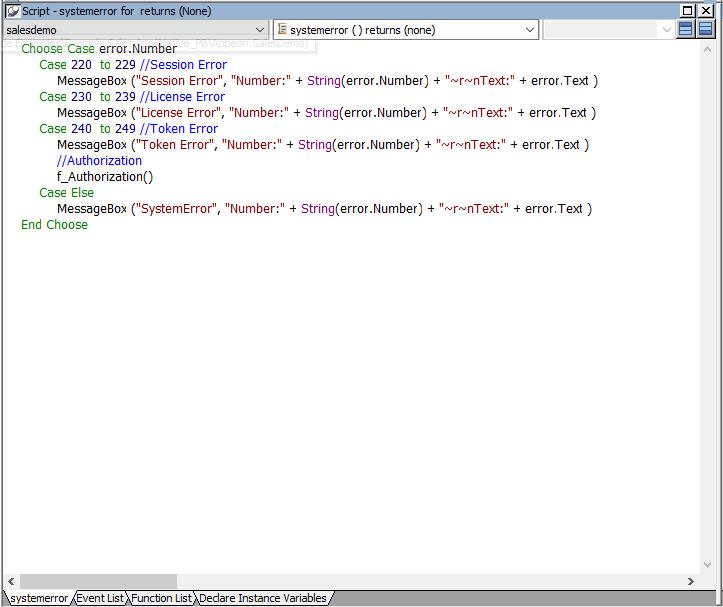
Task: Click the rightmost pane-layout icon in script toolbar
Action: [x=706, y=30]
